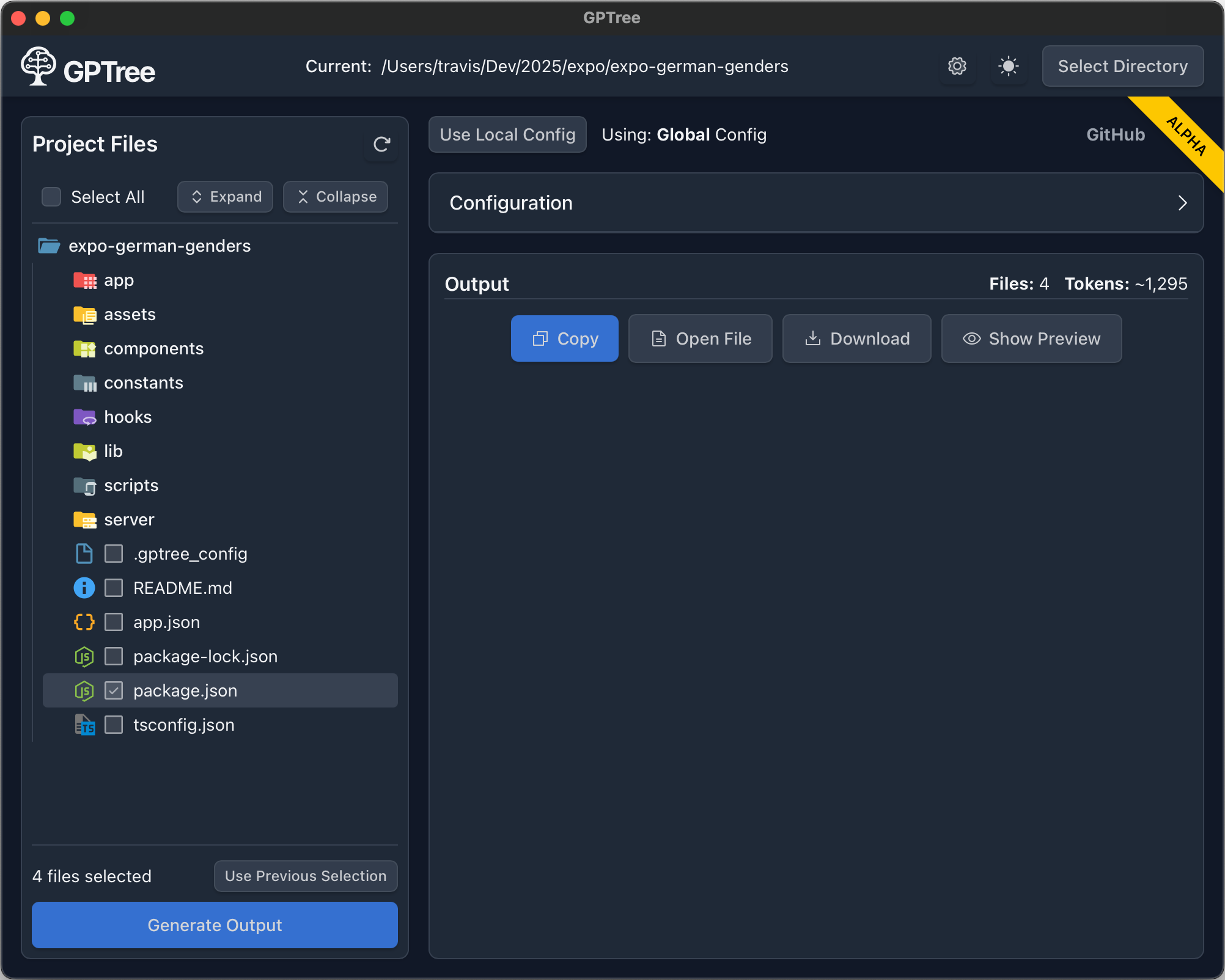Open the GitHub link
Viewport: 1225px width, 980px height.
[1115, 134]
